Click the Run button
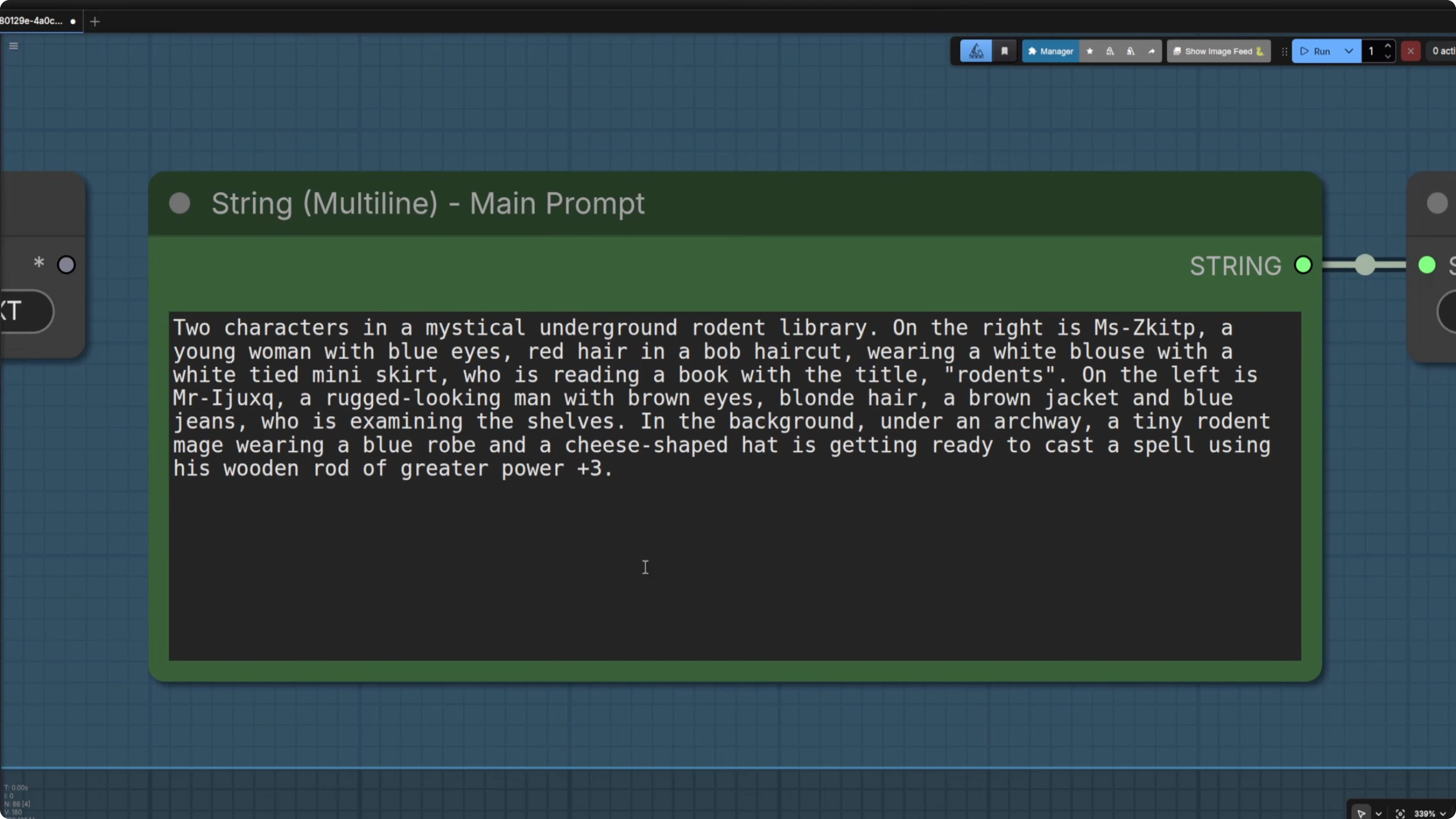Image resolution: width=1456 pixels, height=819 pixels. click(1316, 51)
